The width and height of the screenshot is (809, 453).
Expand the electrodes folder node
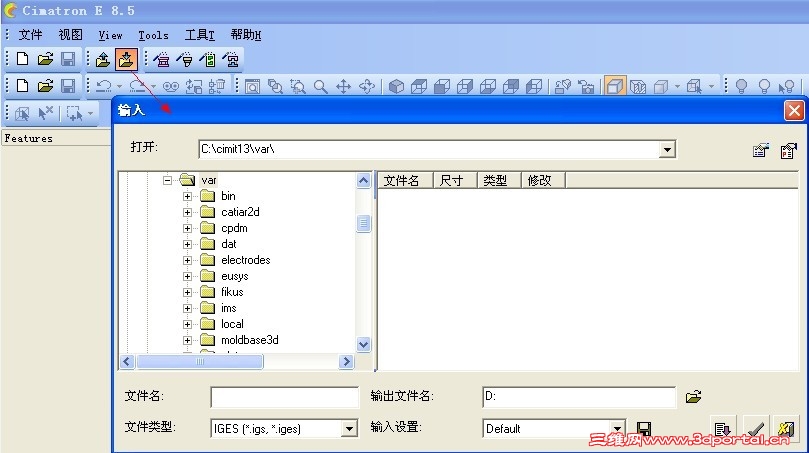(x=187, y=260)
